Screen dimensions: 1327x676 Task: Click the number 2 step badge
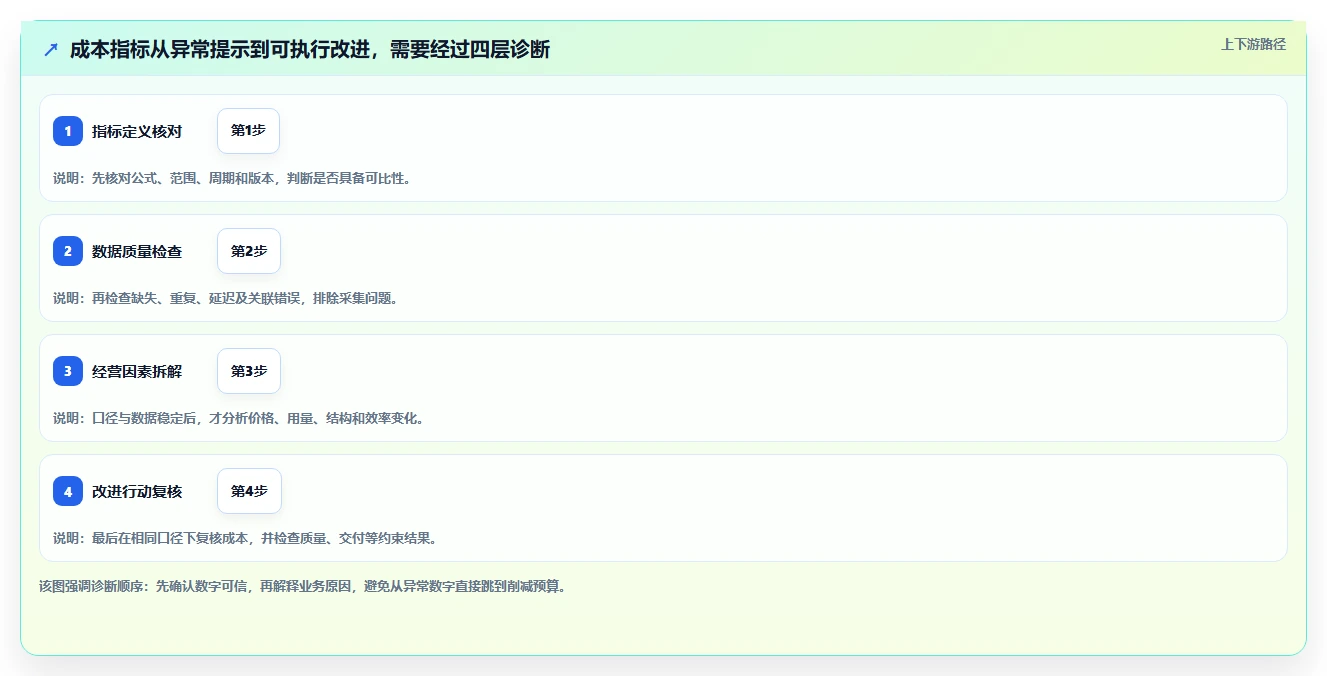(68, 251)
